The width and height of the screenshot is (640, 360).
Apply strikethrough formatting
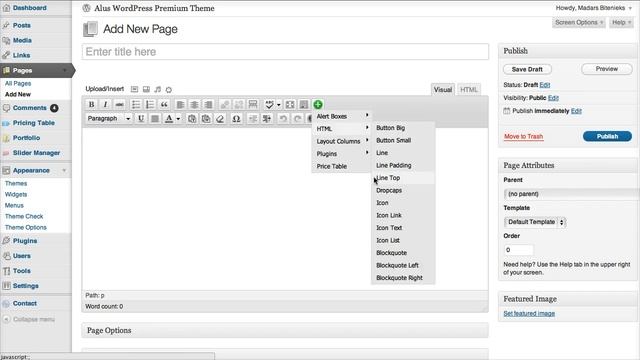pyautogui.click(x=119, y=104)
